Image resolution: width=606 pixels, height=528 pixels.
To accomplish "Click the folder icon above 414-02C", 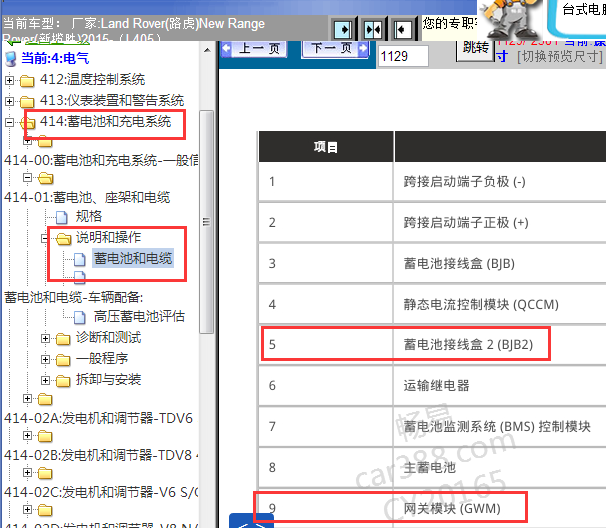I will (45, 473).
